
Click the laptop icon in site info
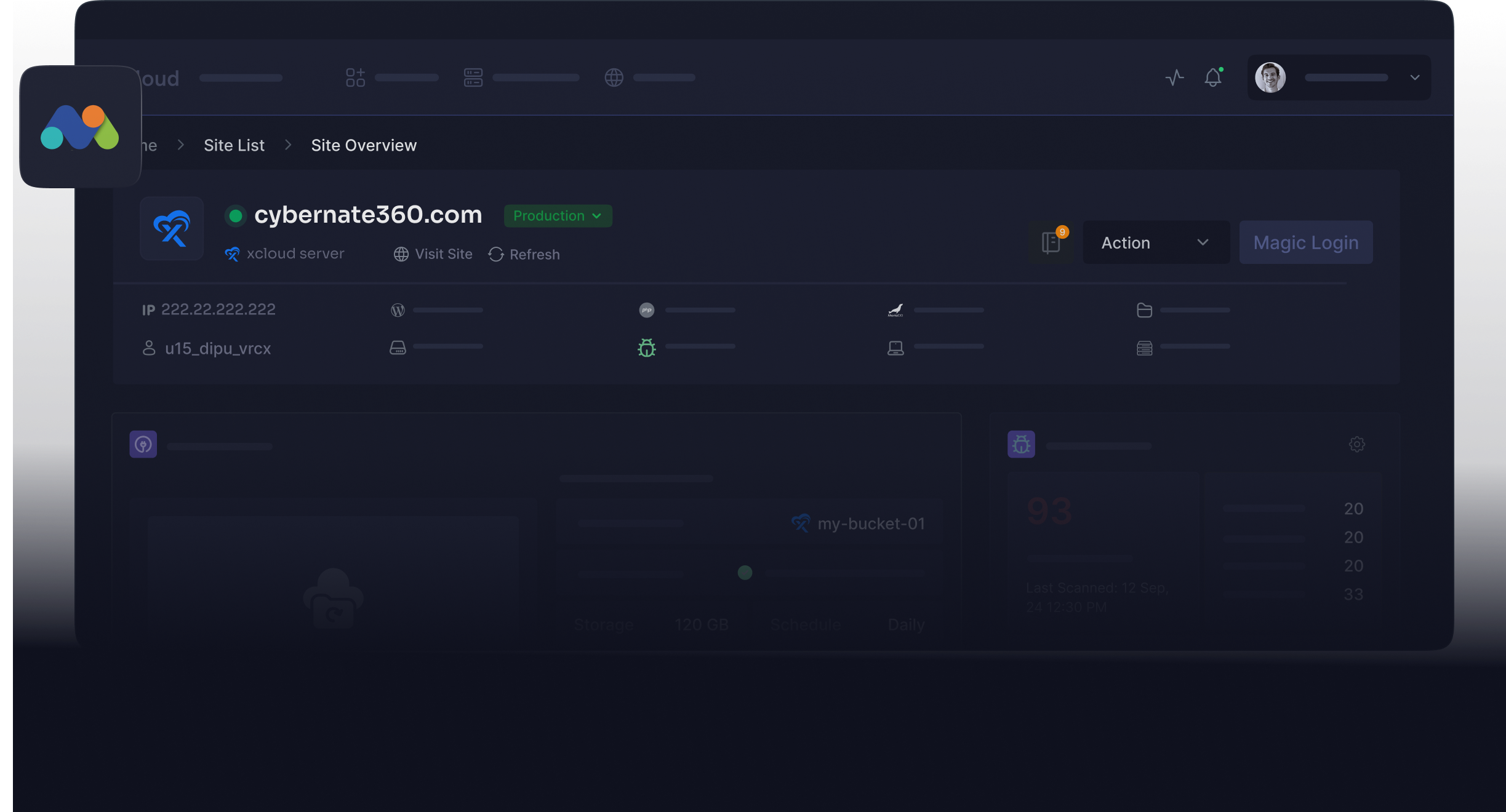(x=895, y=348)
